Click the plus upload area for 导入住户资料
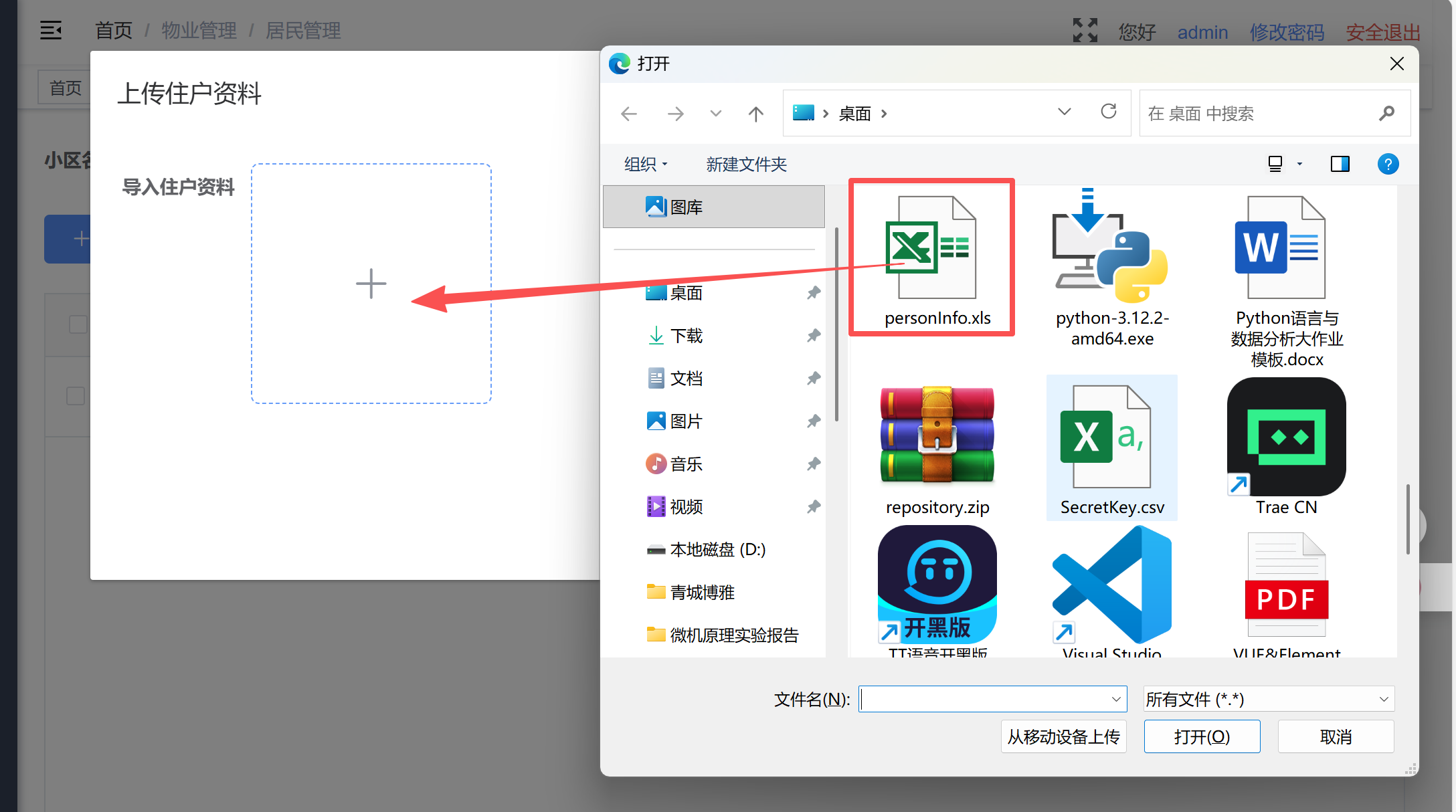The height and width of the screenshot is (812, 1456). click(371, 284)
